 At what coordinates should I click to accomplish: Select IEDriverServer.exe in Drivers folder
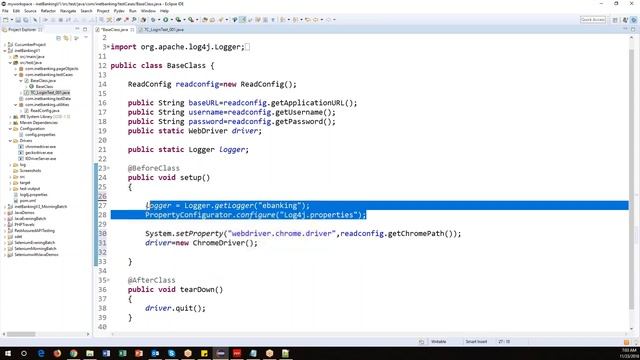tap(40, 158)
